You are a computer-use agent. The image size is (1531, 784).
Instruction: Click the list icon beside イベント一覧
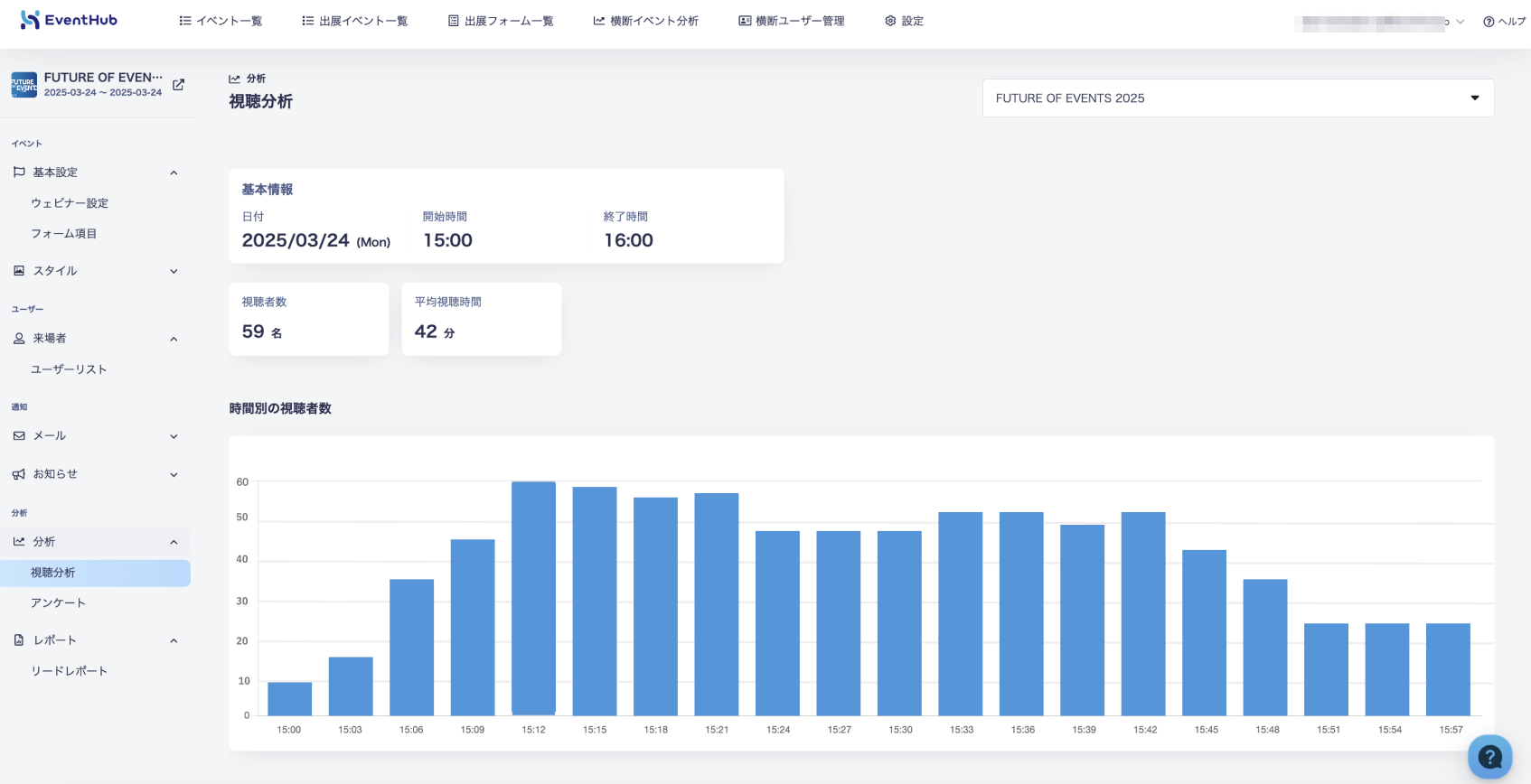(x=185, y=21)
